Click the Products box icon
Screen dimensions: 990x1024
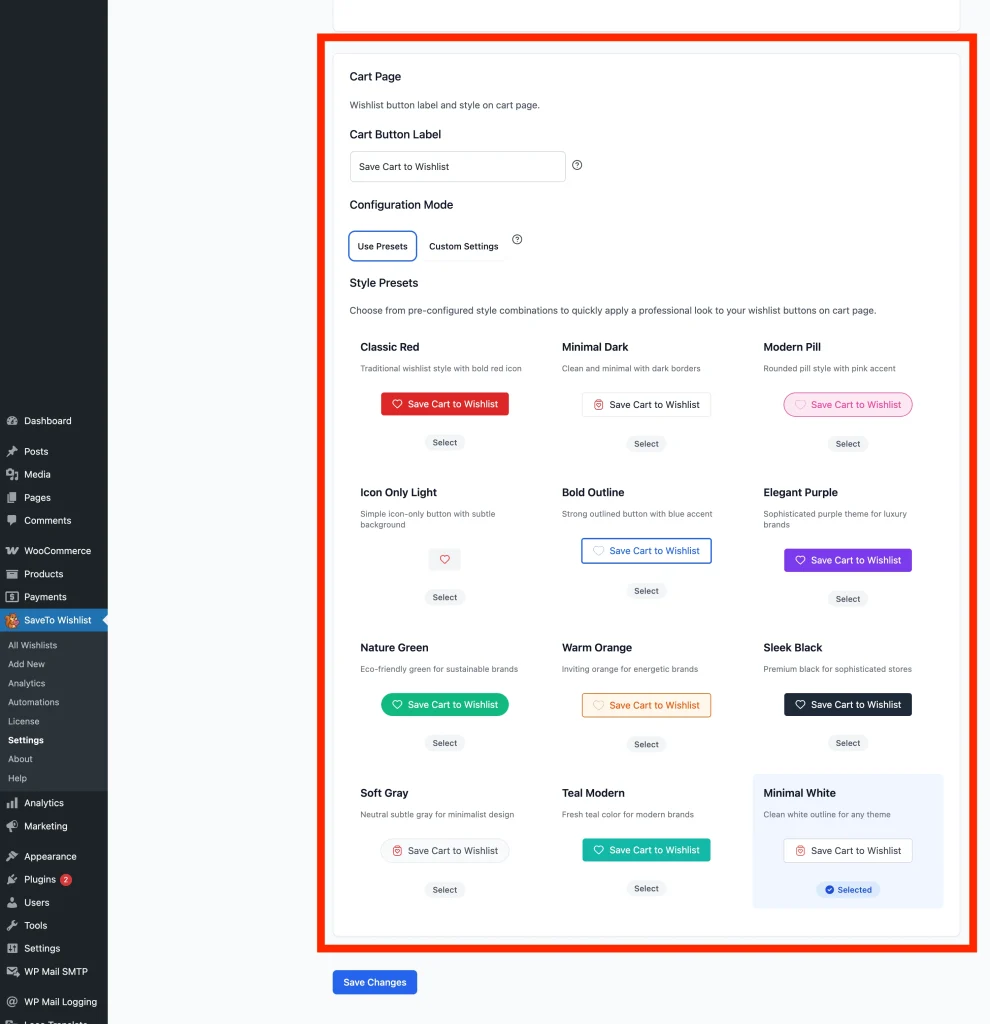pyautogui.click(x=12, y=574)
